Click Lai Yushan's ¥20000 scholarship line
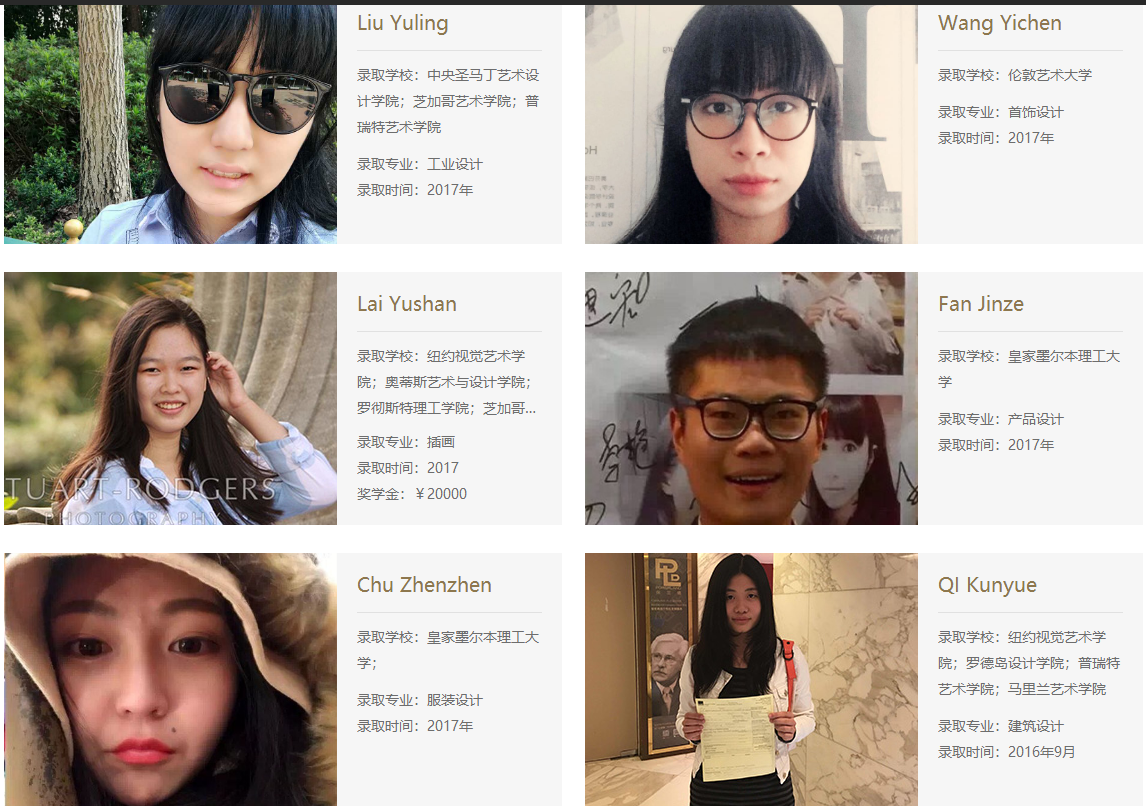 point(412,494)
